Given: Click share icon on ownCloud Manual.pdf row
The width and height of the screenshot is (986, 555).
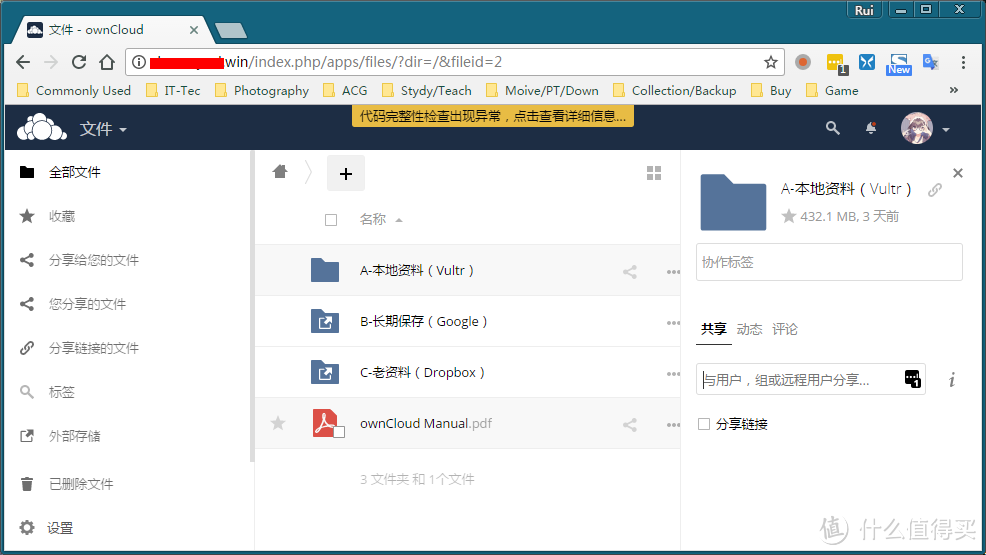Looking at the screenshot, I should [x=629, y=425].
